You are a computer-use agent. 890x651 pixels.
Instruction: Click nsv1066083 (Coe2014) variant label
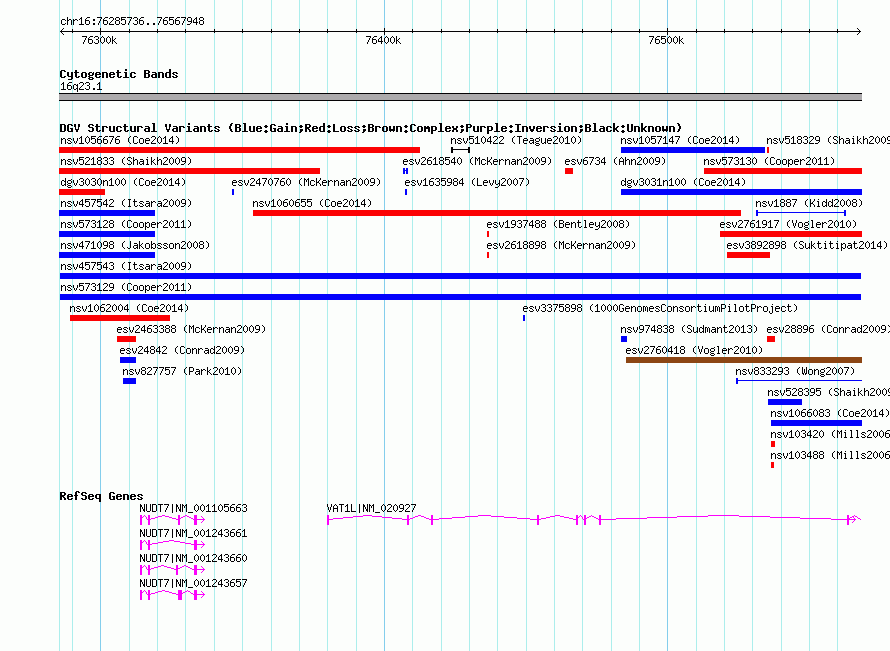pyautogui.click(x=830, y=413)
